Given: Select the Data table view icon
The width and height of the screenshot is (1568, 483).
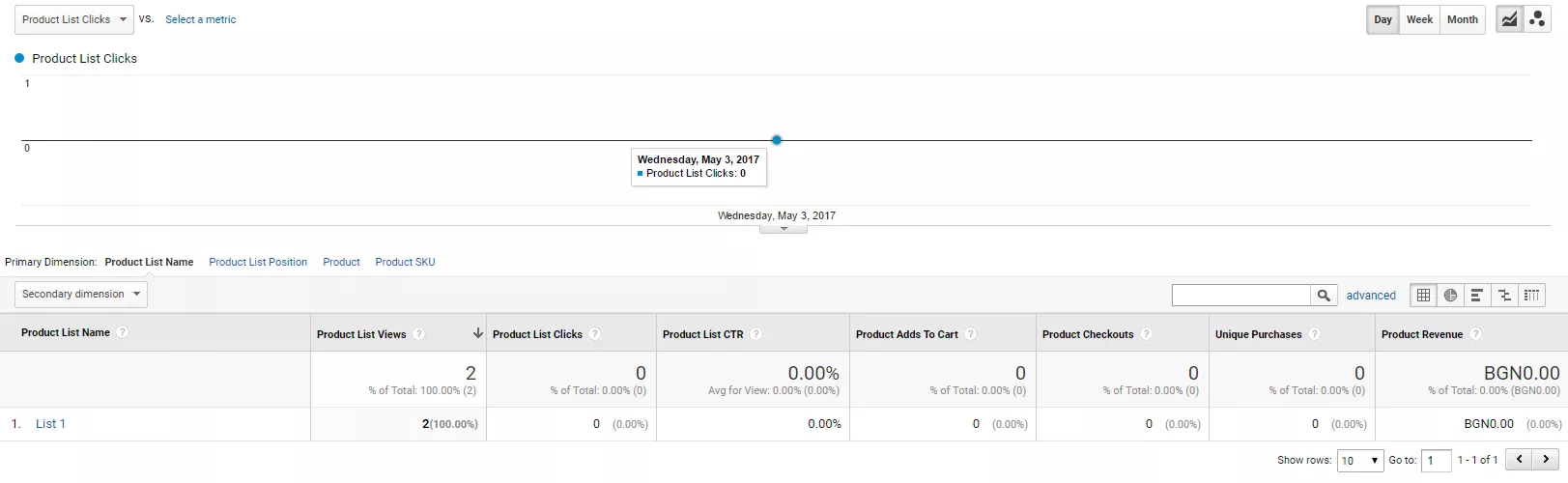Looking at the screenshot, I should (1423, 296).
